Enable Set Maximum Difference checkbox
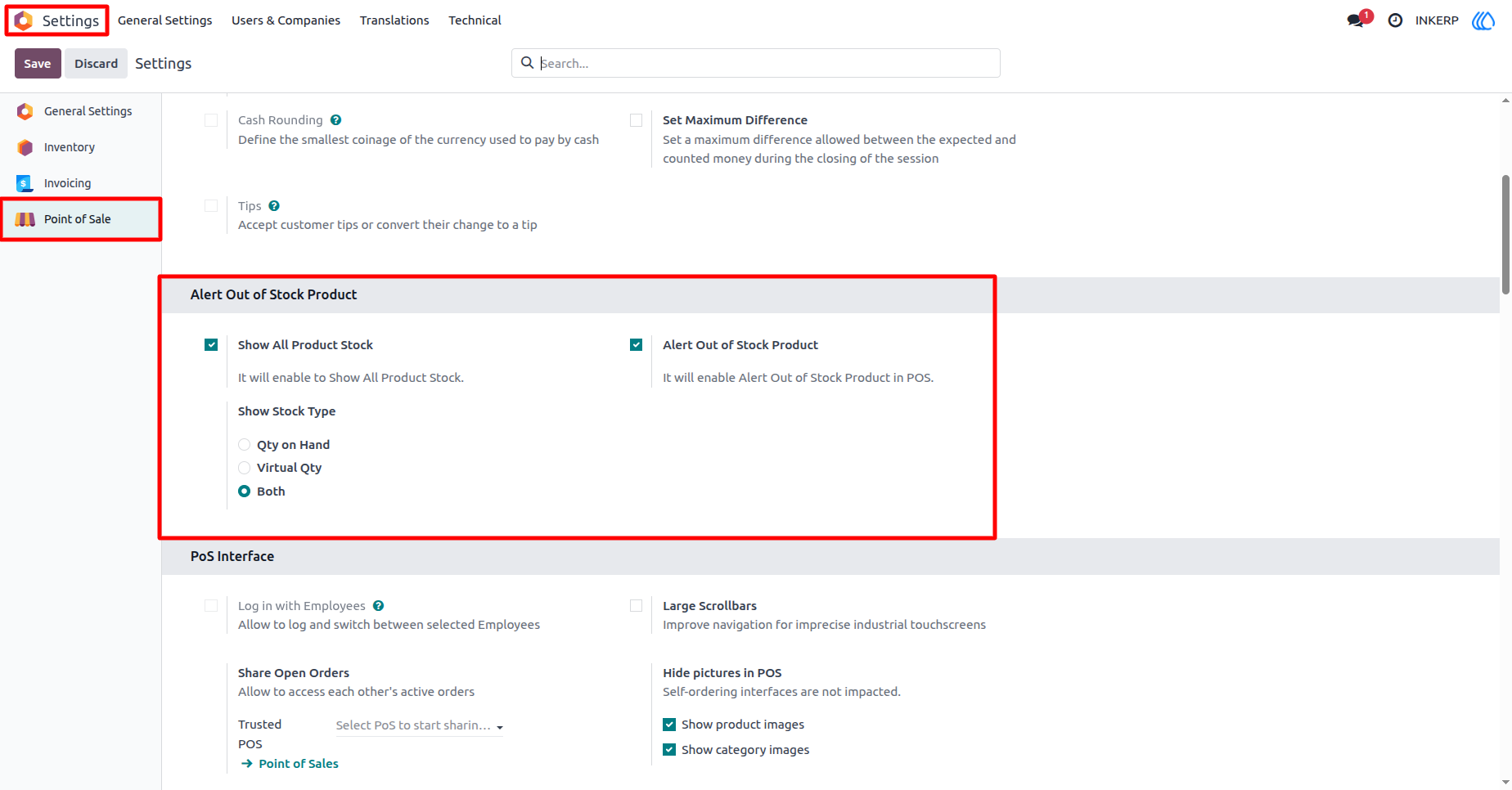Image resolution: width=1512 pixels, height=790 pixels. click(x=636, y=120)
